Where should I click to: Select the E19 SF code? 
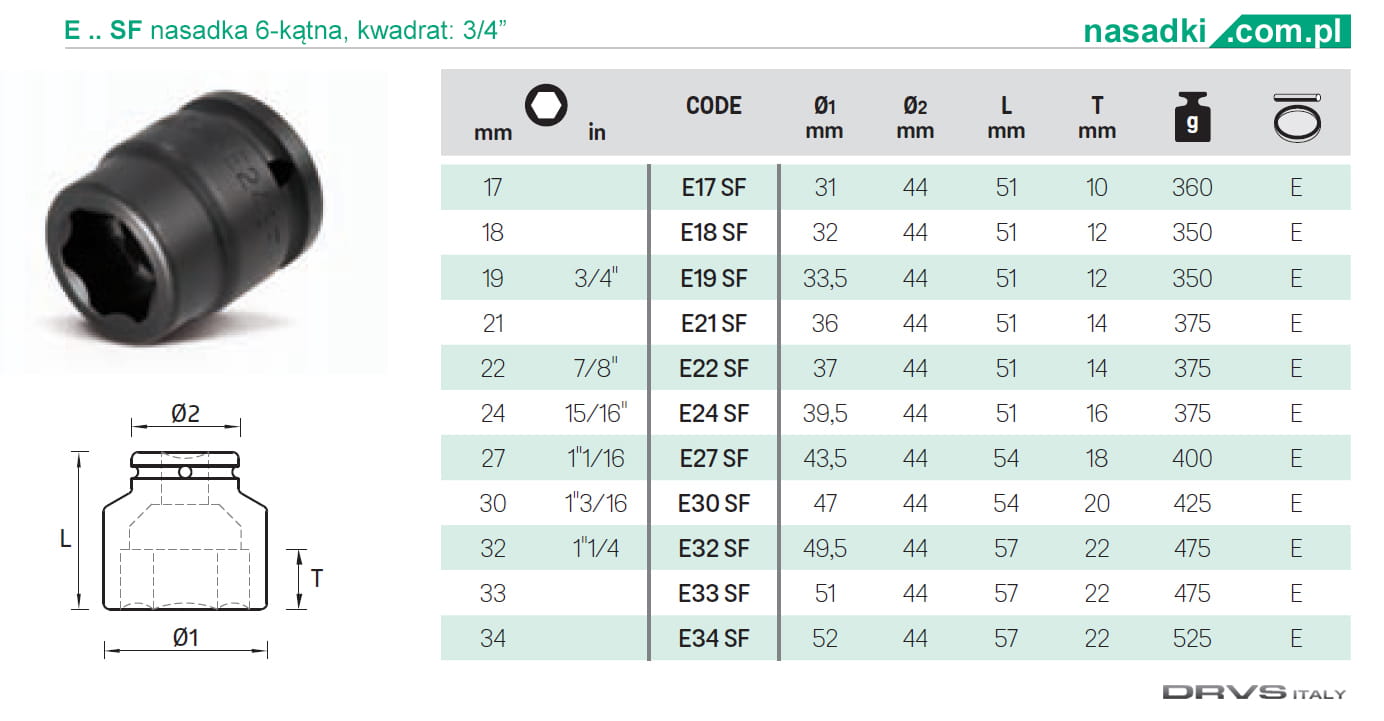click(713, 278)
